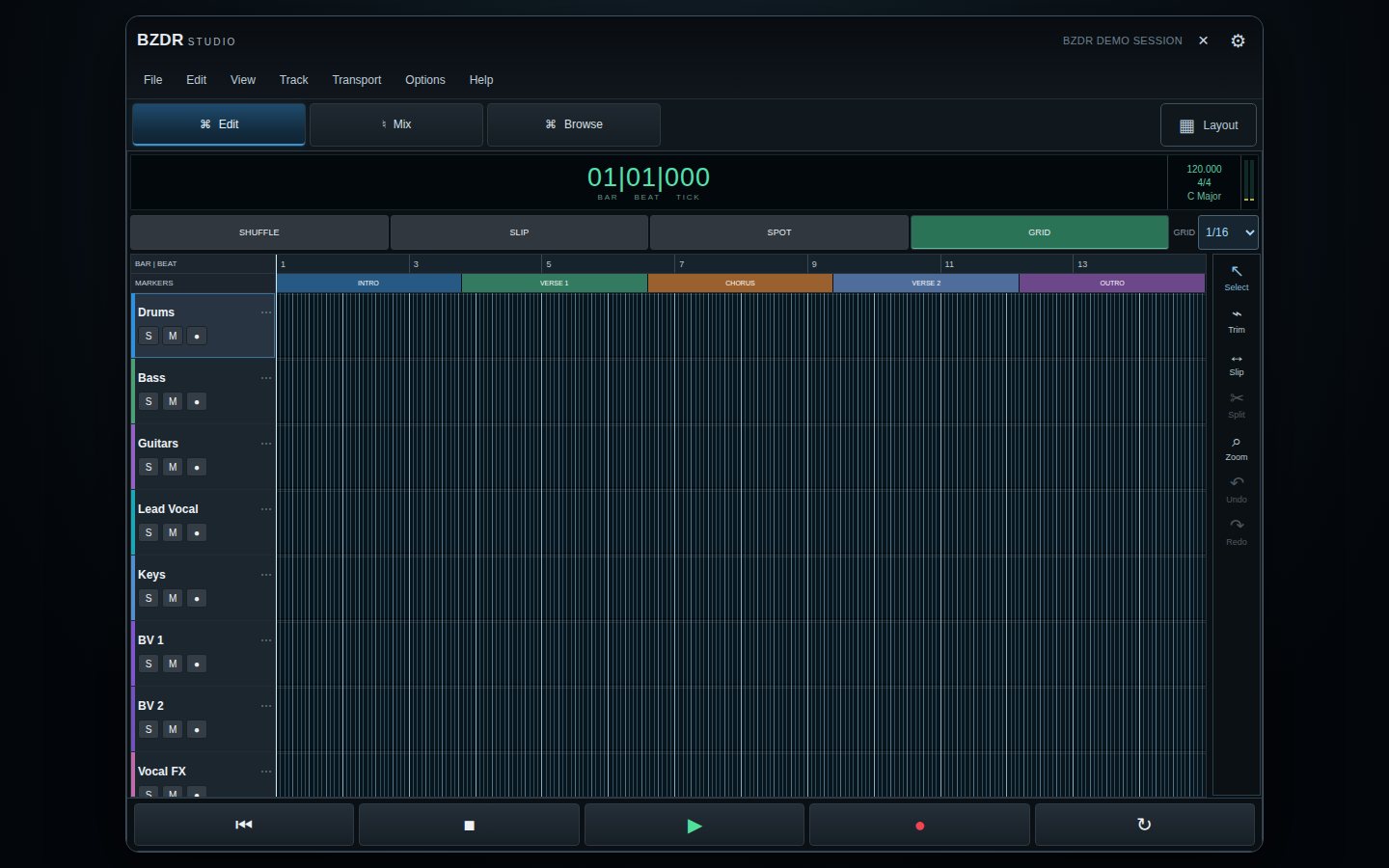Image resolution: width=1389 pixels, height=868 pixels.
Task: Open settings with the gear icon
Action: (x=1238, y=41)
